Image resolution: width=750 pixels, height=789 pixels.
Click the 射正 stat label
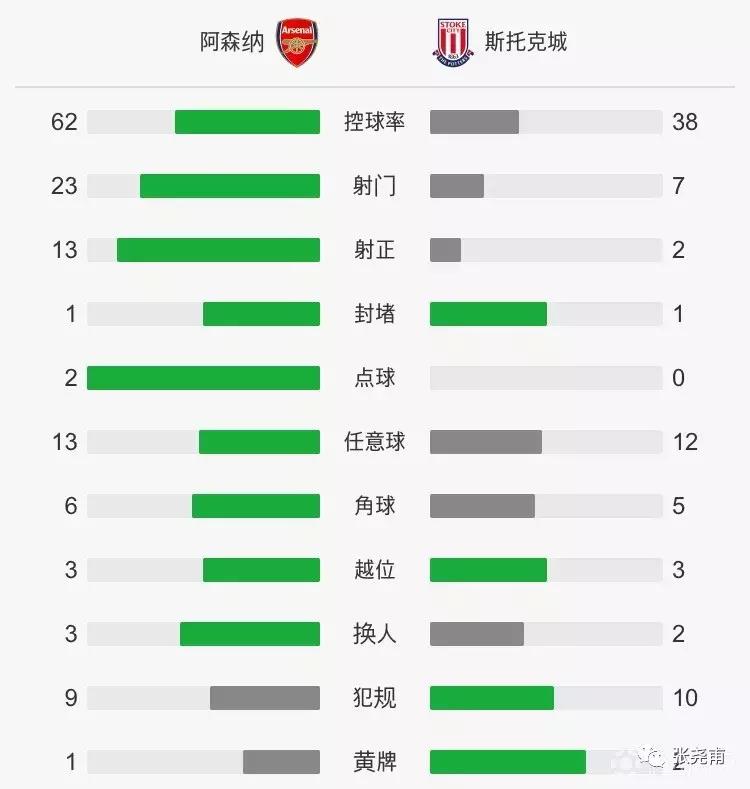(375, 250)
